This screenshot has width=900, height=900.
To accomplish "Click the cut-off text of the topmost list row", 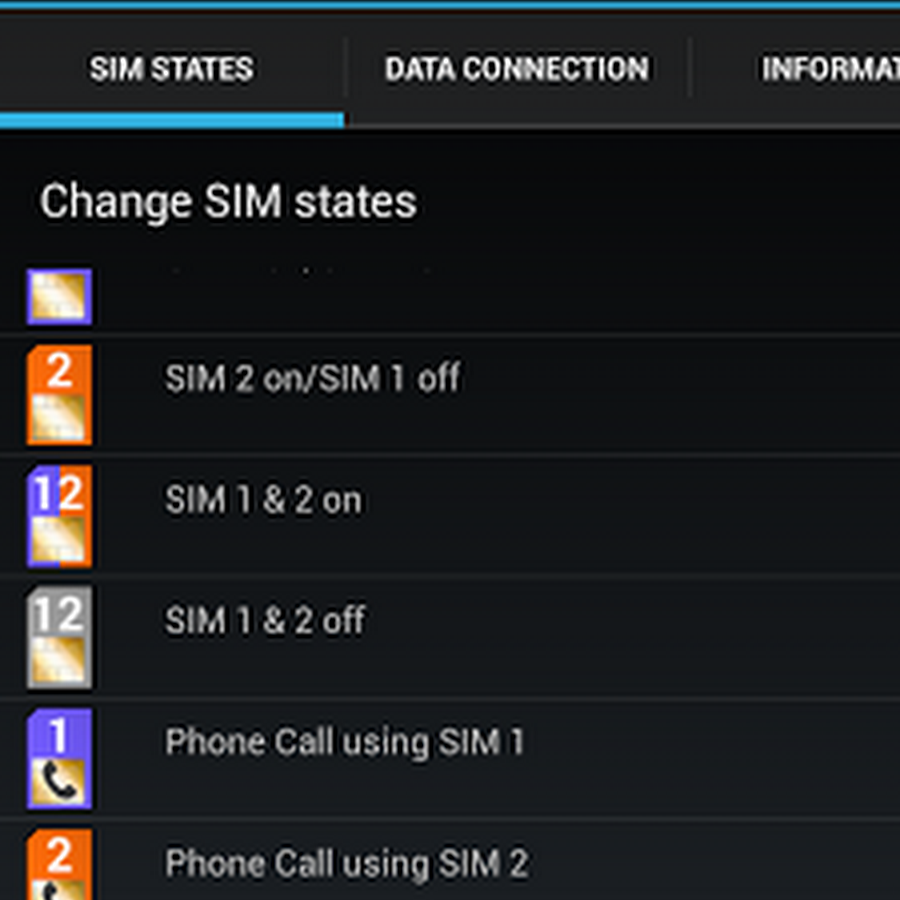I will 300,271.
